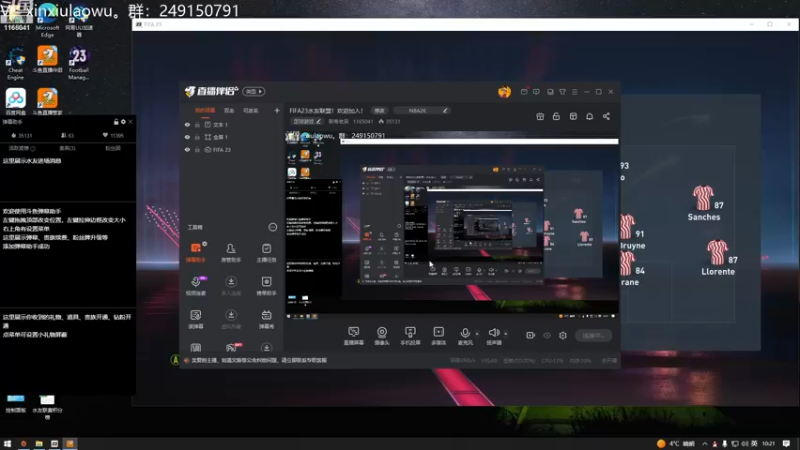Add a 摄像头 camera source
Viewport: 800px width, 450px height.
(382, 336)
